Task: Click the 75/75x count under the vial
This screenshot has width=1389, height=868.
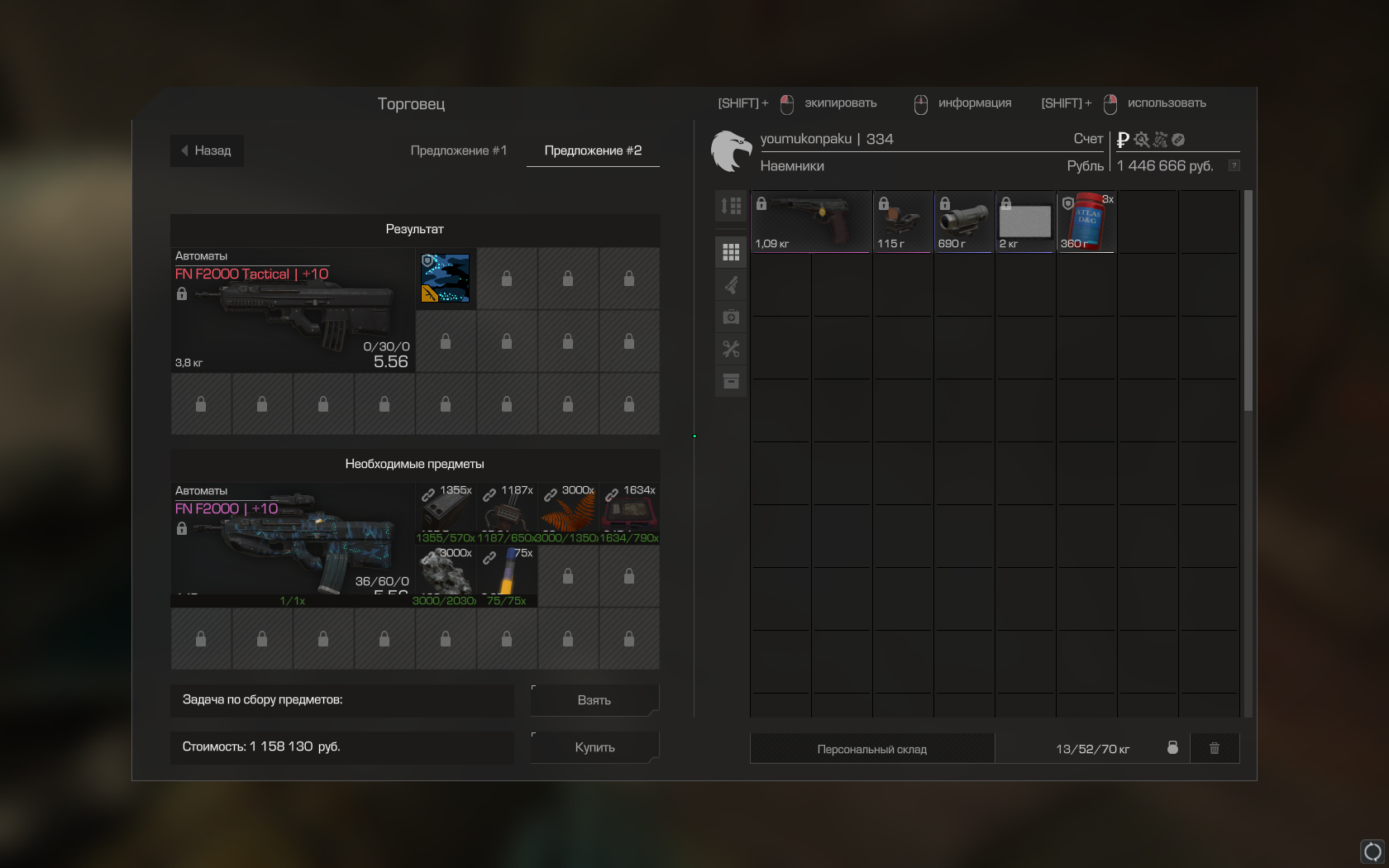Action: pyautogui.click(x=506, y=600)
